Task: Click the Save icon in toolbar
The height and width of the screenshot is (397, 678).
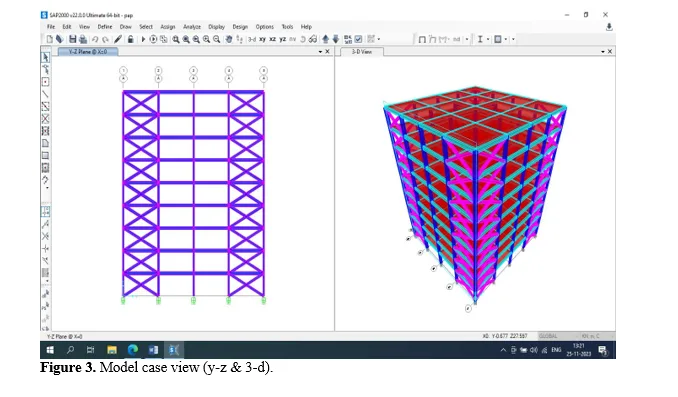Action: tap(73, 39)
